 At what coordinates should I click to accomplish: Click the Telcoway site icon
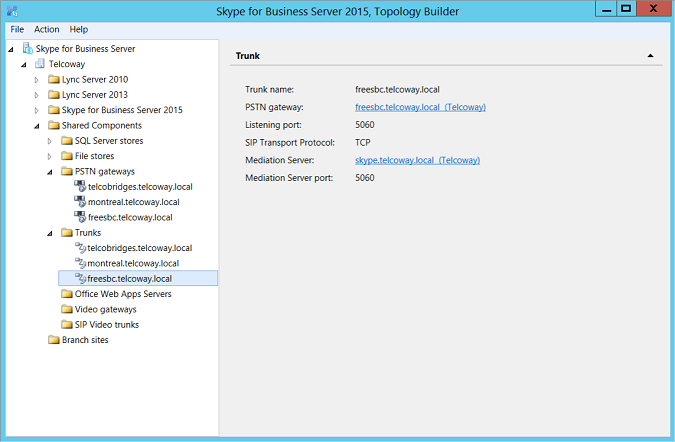click(x=41, y=64)
